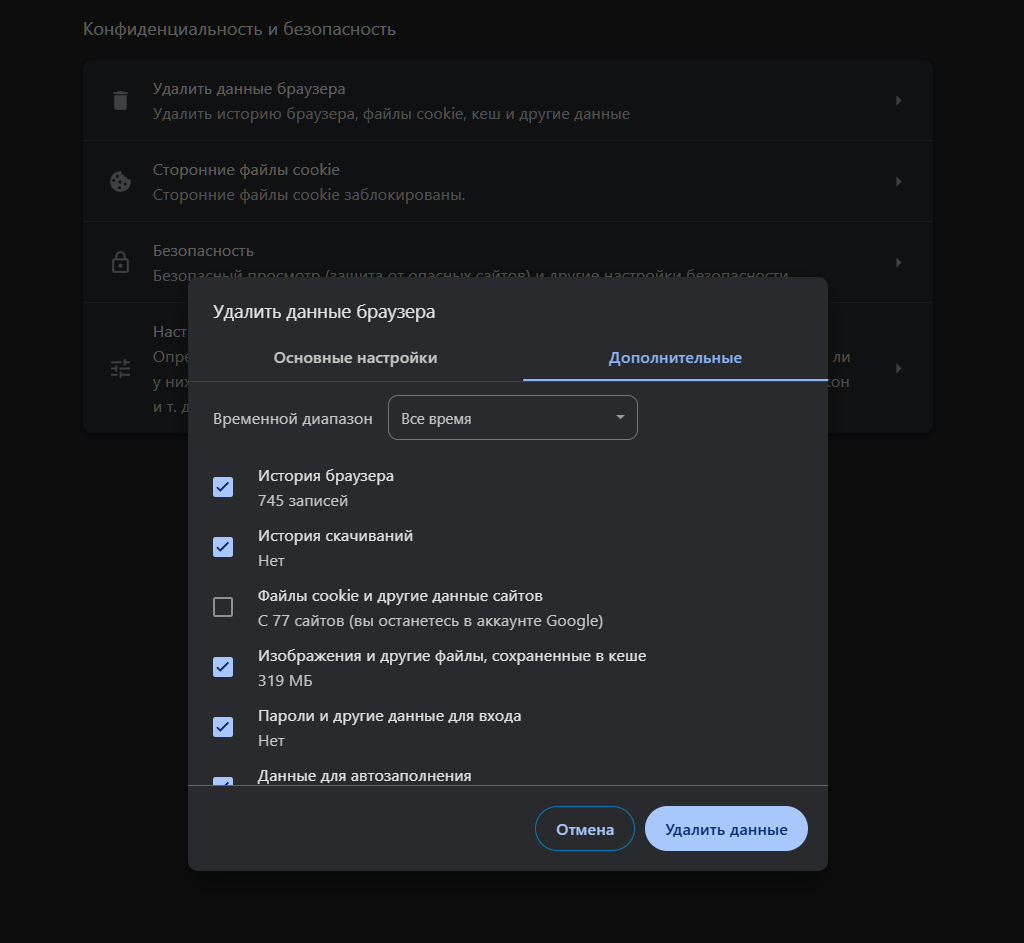This screenshot has height=943, width=1024.
Task: Uncheck the cached images checkbox
Action: 223,667
